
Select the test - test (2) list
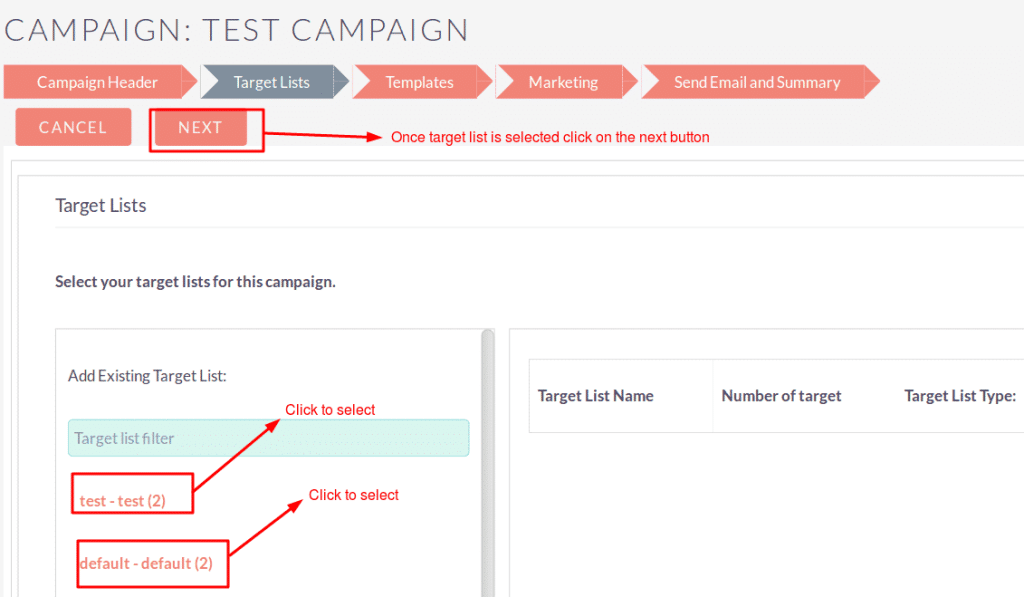pyautogui.click(x=123, y=501)
